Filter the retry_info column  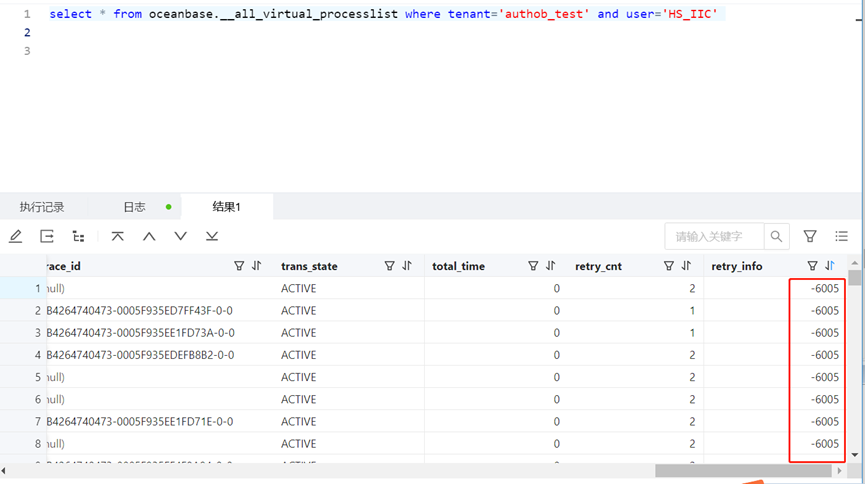click(812, 266)
